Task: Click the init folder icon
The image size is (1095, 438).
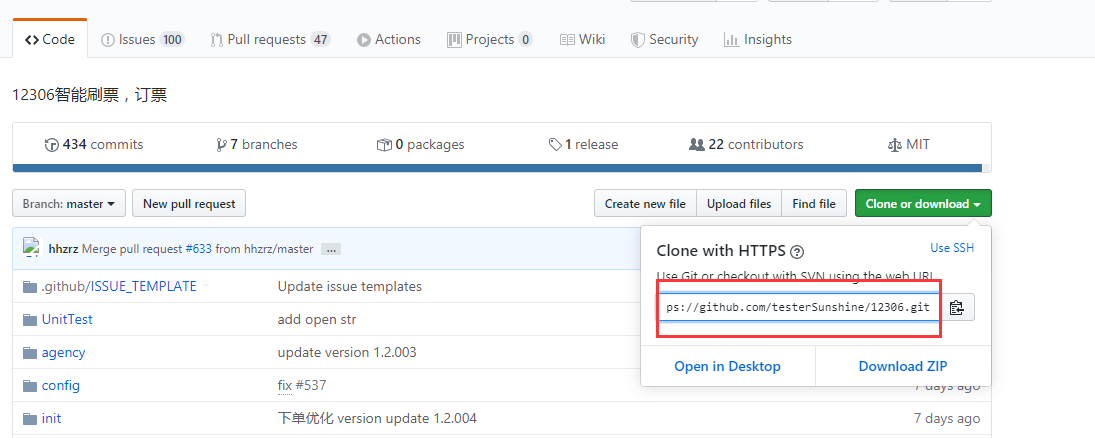Action: 29,419
